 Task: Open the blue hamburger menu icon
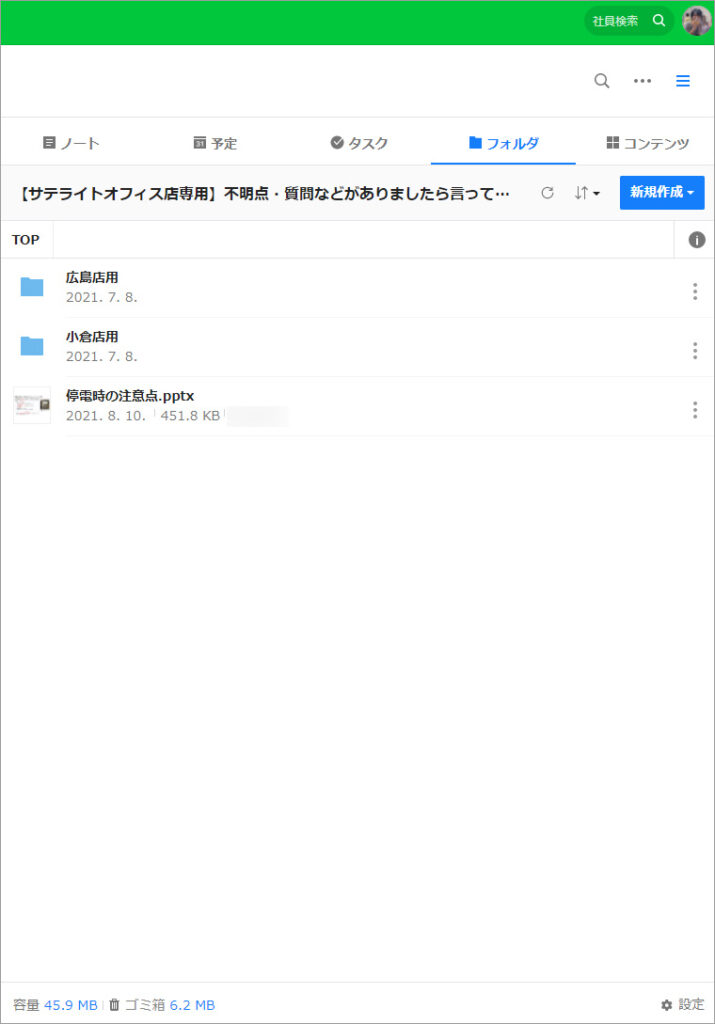683,81
